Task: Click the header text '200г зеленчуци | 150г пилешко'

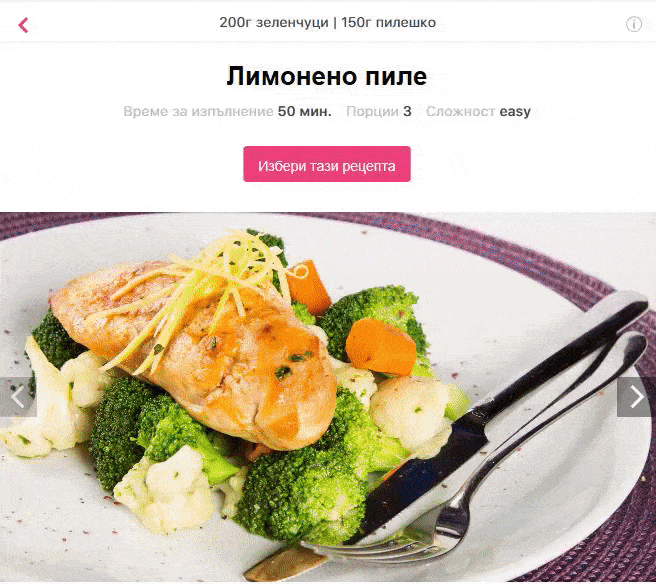Action: [x=328, y=22]
